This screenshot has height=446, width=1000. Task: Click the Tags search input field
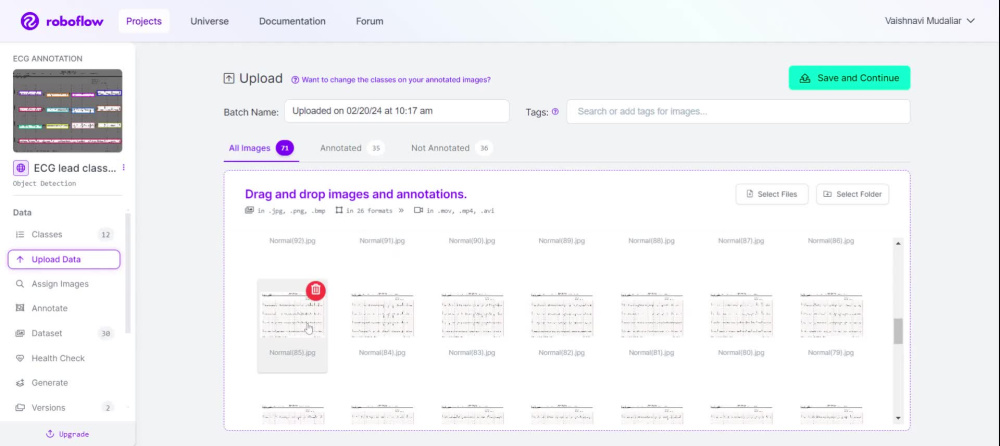point(738,111)
